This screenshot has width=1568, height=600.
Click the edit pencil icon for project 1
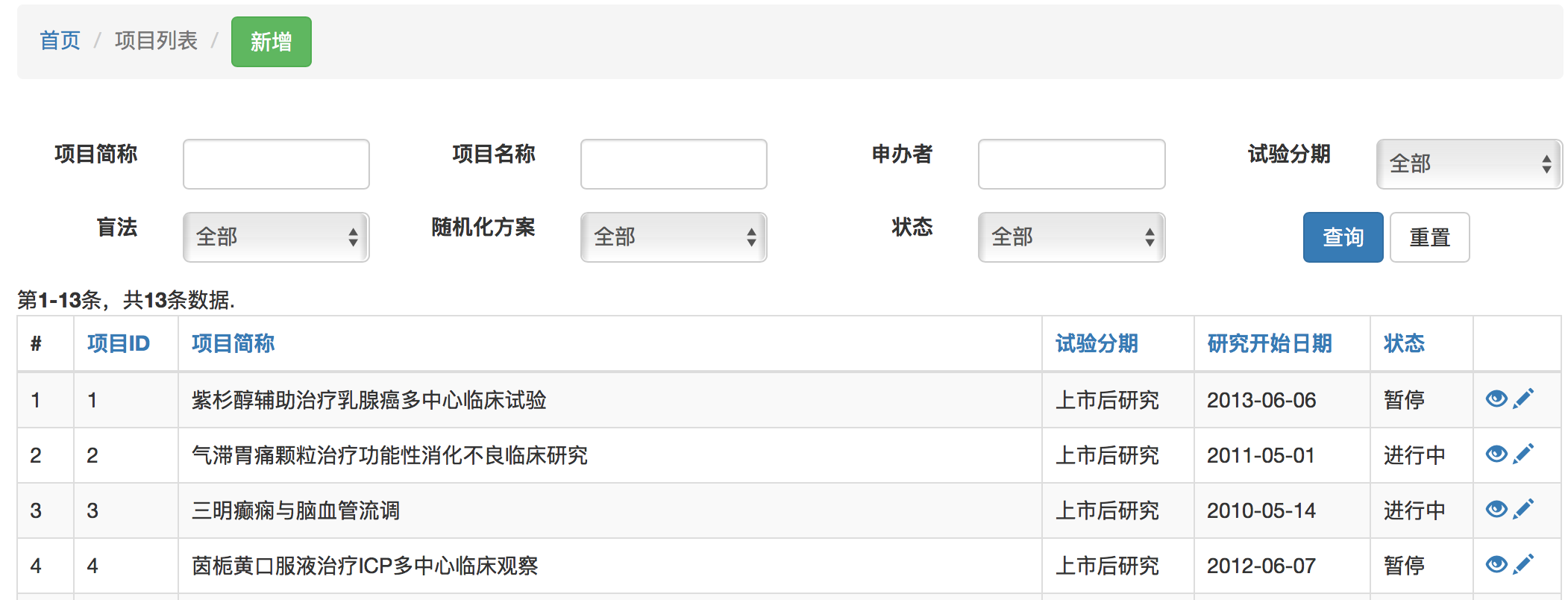pos(1523,399)
